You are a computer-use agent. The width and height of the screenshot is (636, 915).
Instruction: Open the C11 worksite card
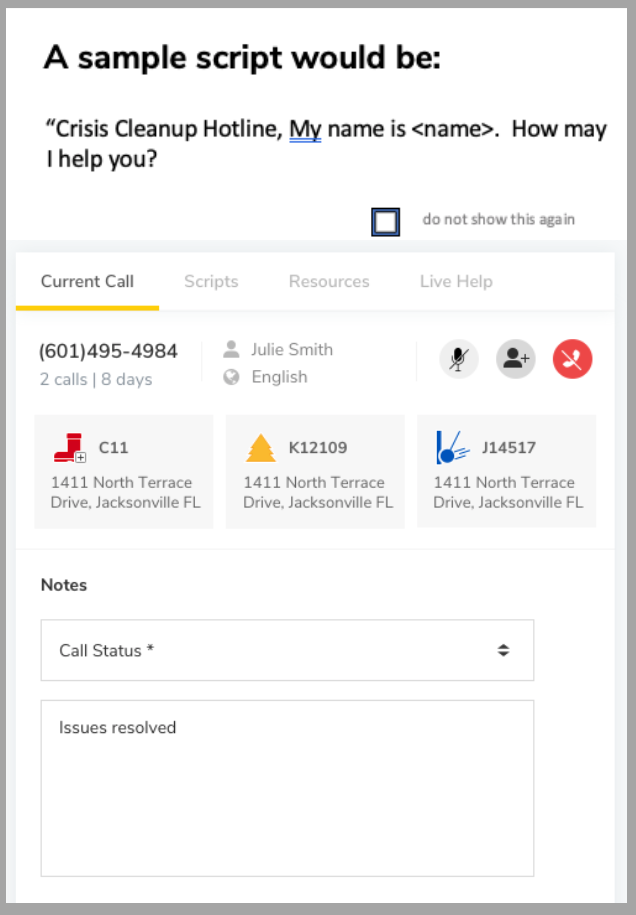(124, 472)
